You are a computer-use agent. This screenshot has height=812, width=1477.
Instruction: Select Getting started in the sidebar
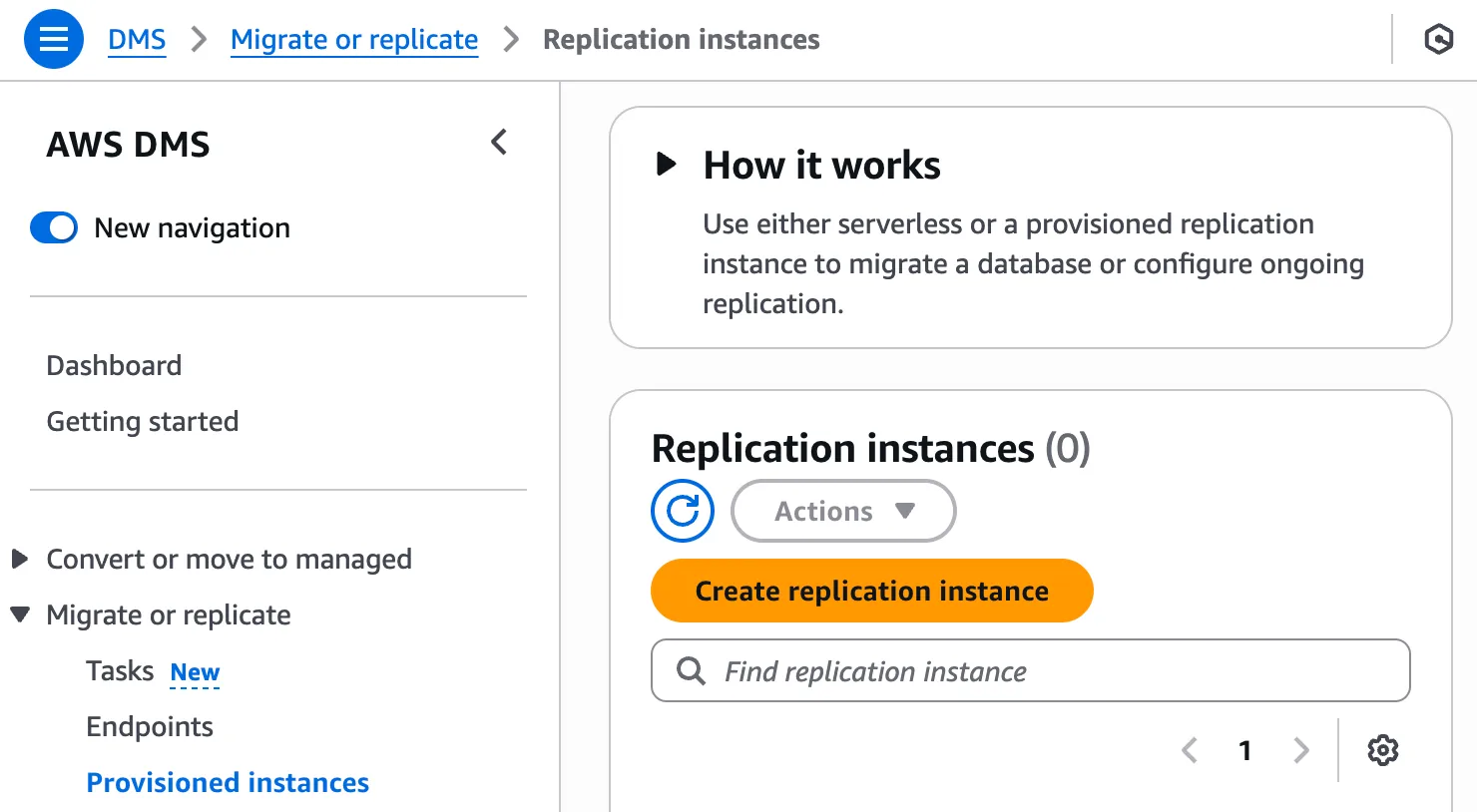coord(143,421)
